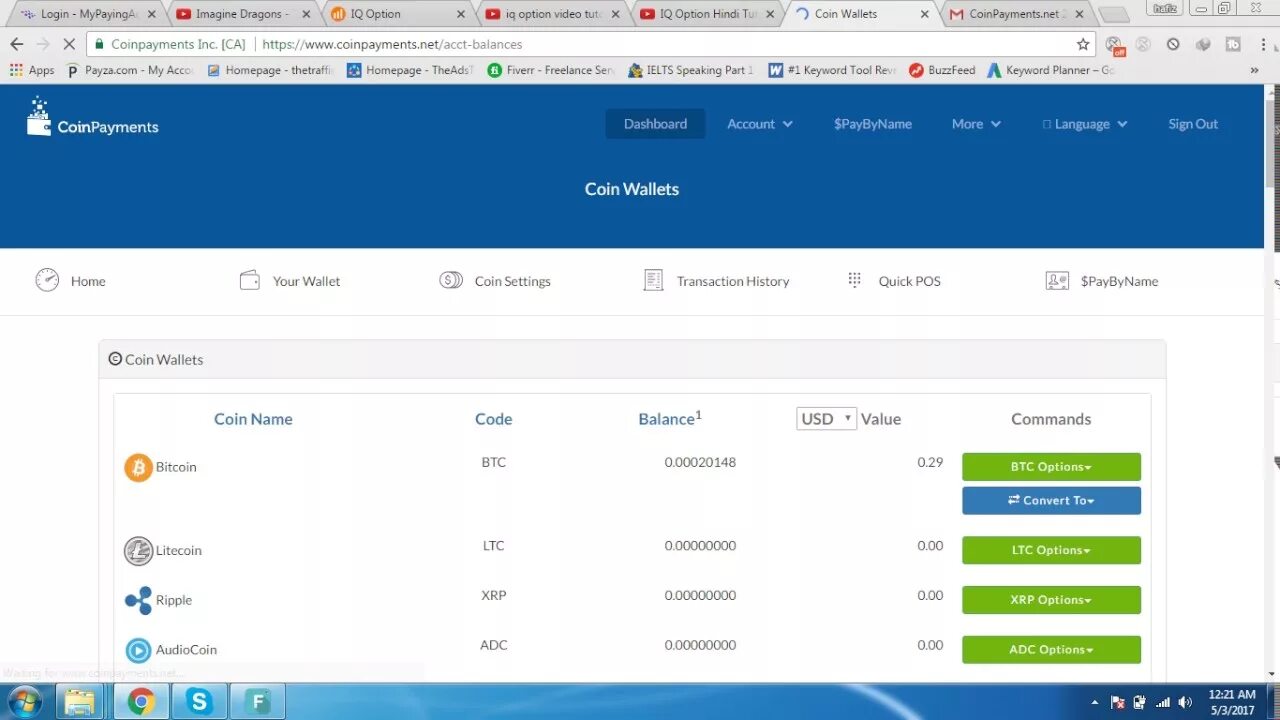Click the Ripple logo icon

click(138, 600)
